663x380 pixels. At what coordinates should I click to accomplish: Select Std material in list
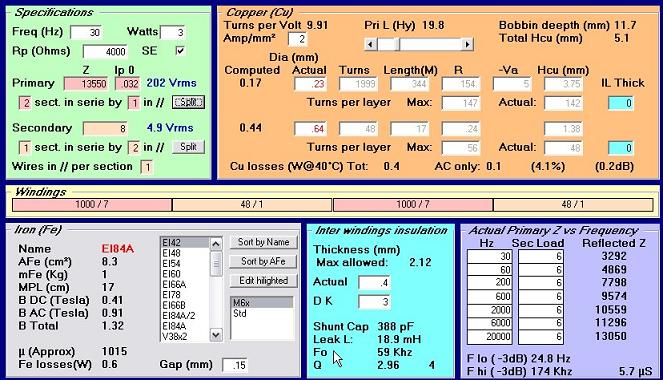262,313
